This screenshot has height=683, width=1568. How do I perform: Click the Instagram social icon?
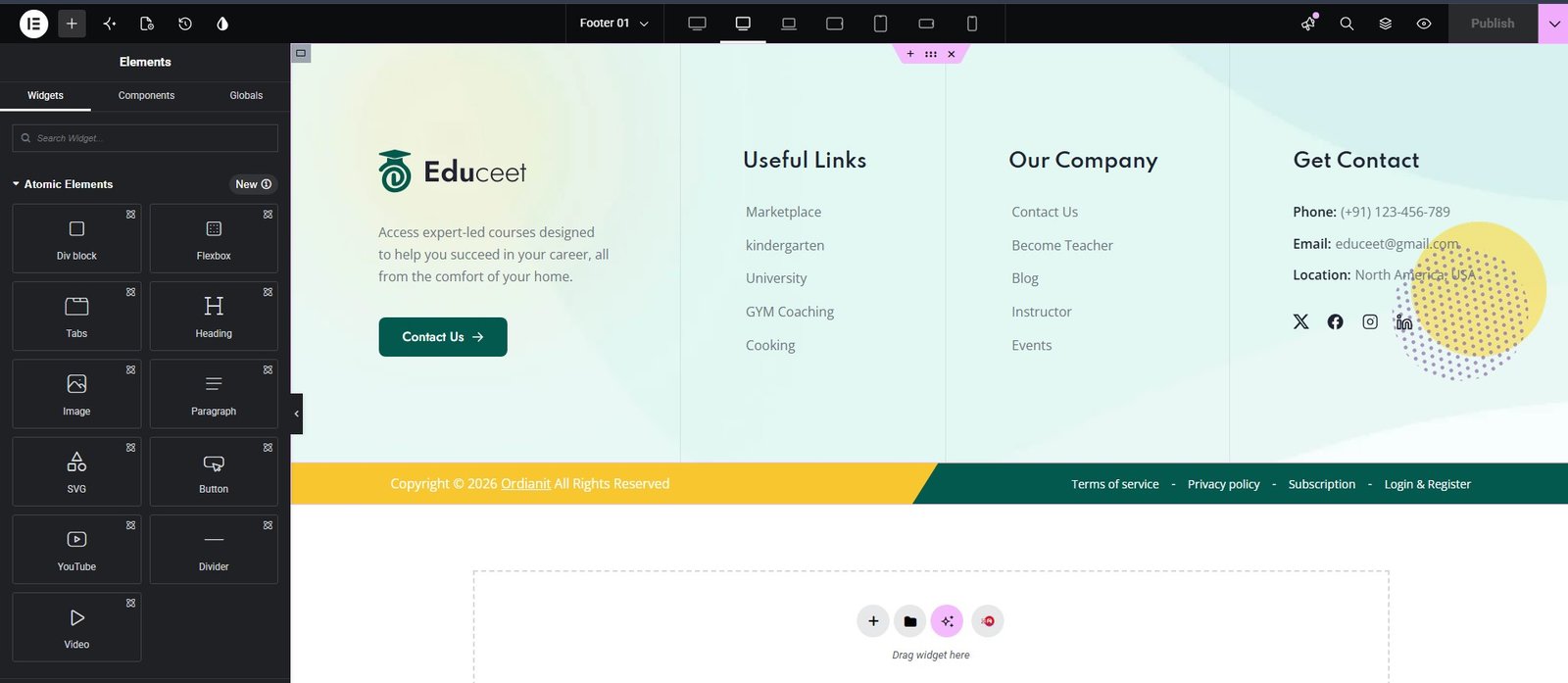[x=1370, y=321]
